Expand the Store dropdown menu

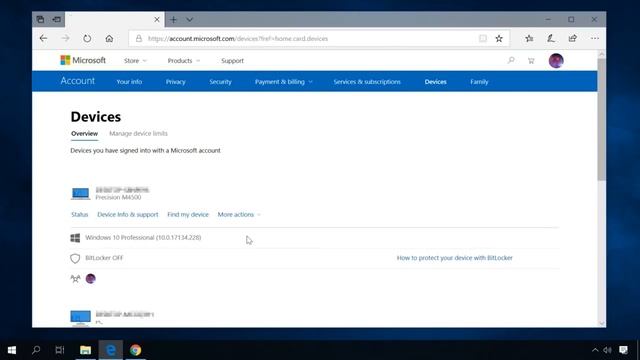click(135, 60)
